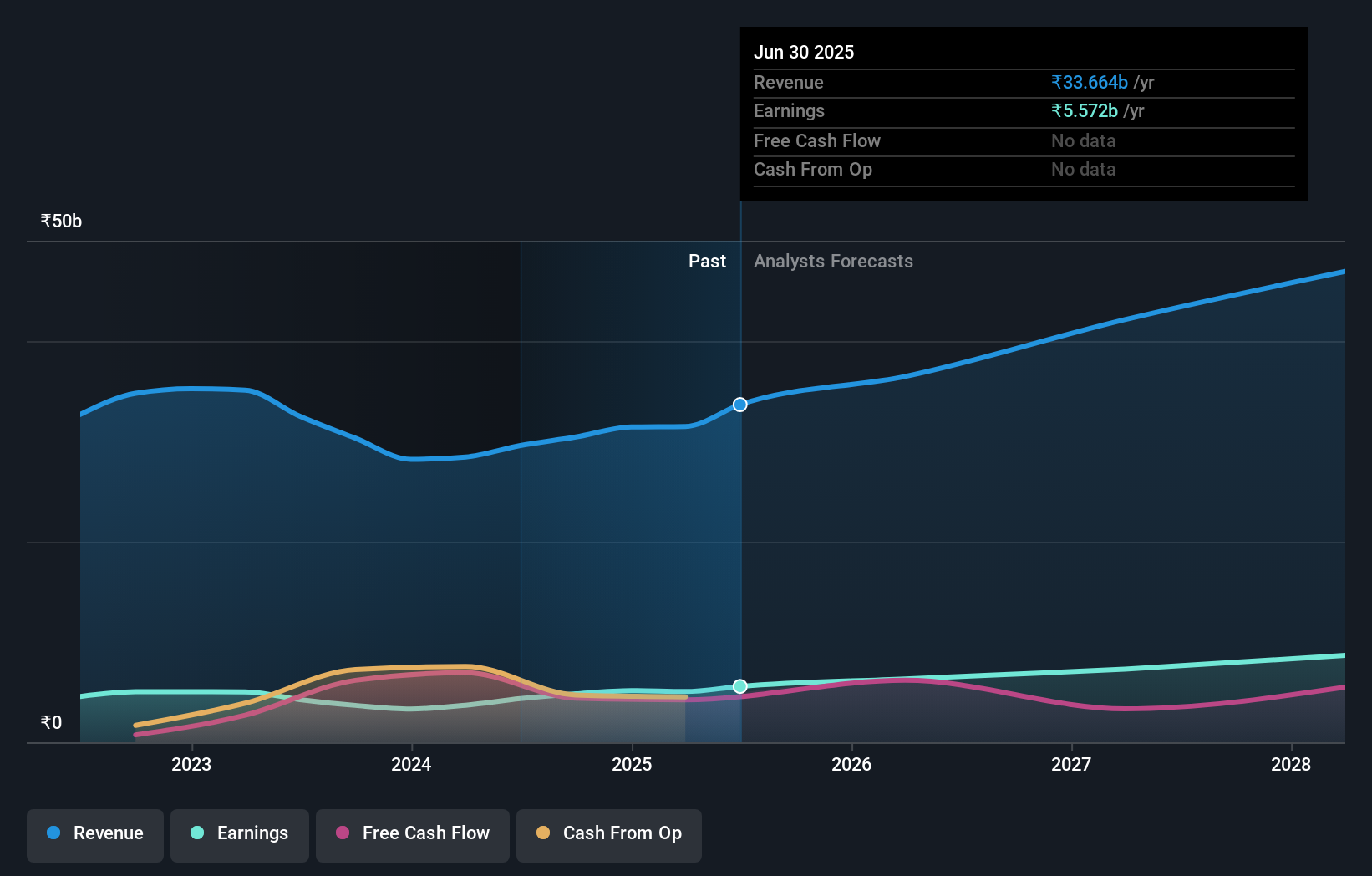Click the yellow Cash From Op legend dot
The image size is (1372, 876).
(x=543, y=833)
